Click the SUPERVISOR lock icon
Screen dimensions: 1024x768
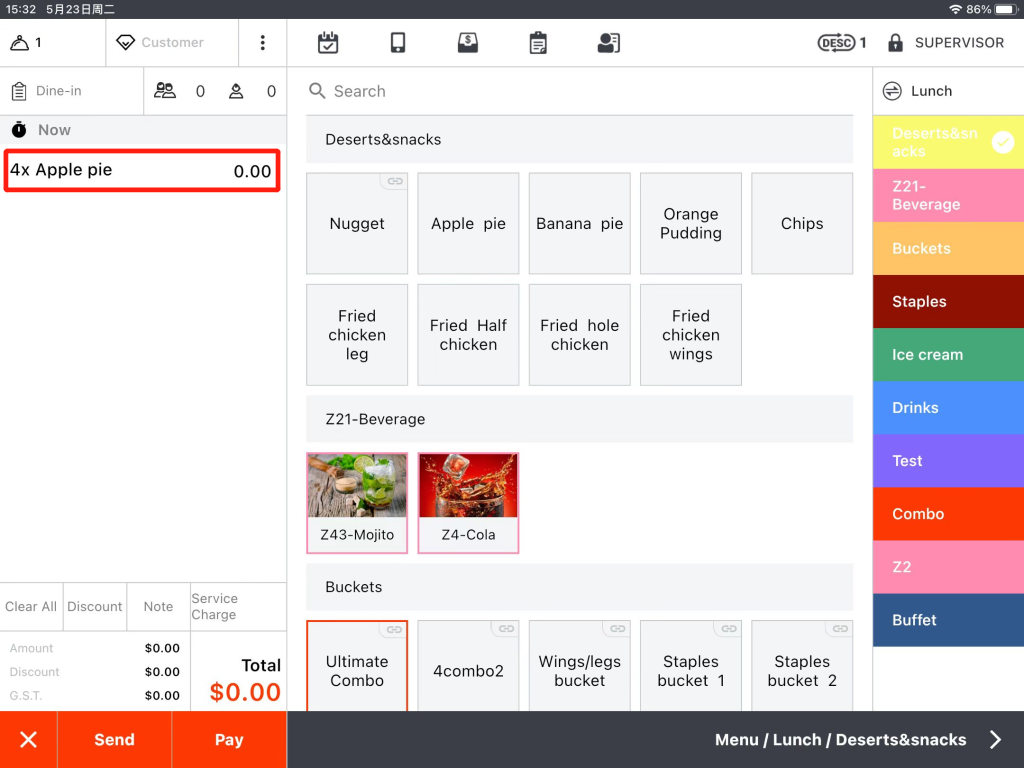[895, 43]
